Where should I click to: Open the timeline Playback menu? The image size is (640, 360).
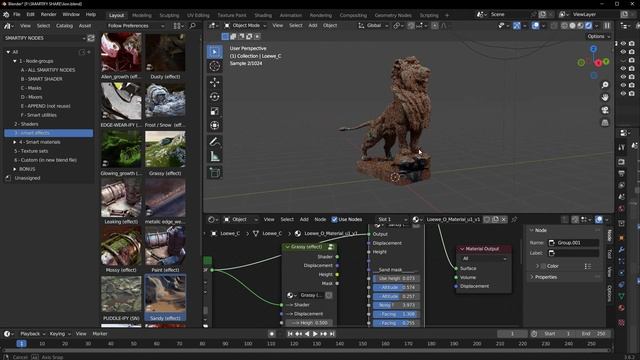(x=32, y=334)
